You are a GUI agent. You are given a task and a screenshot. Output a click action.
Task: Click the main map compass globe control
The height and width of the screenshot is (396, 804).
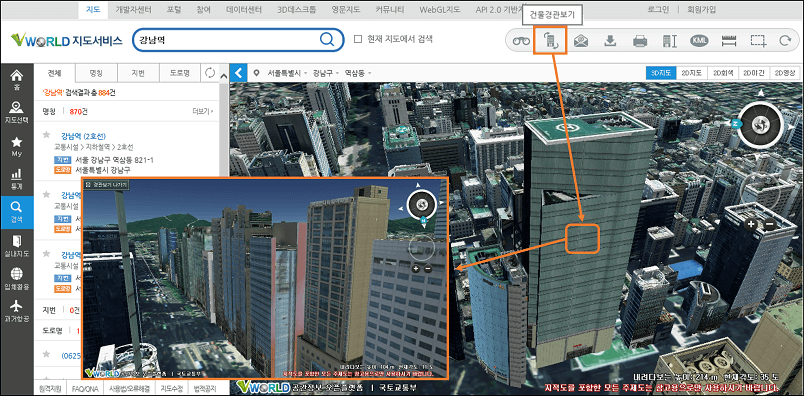[760, 124]
